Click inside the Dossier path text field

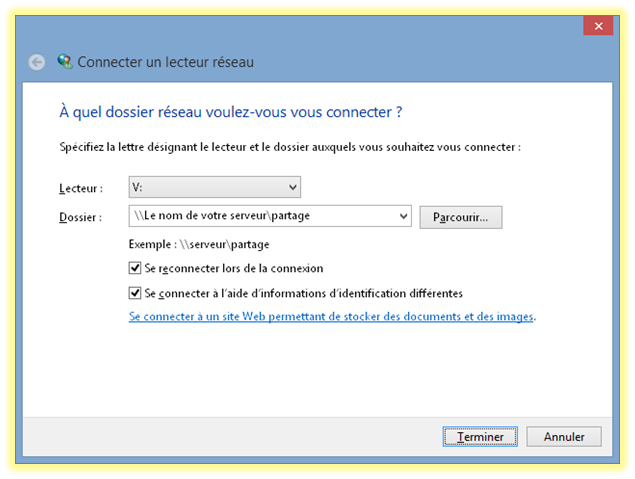(x=262, y=216)
